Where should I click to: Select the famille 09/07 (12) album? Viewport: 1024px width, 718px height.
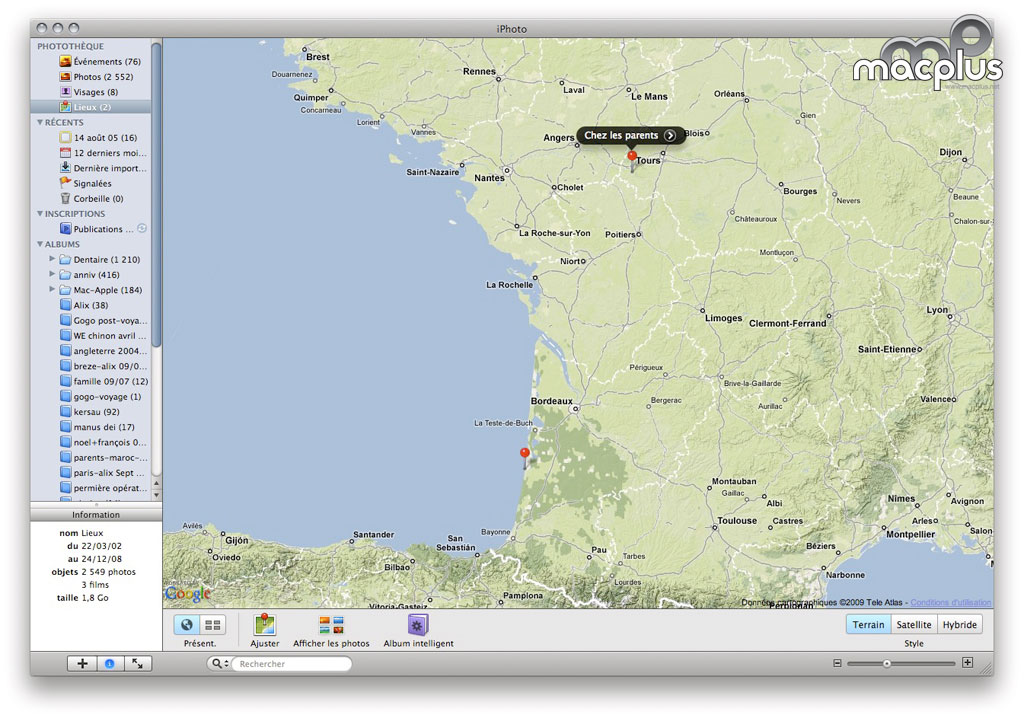103,382
